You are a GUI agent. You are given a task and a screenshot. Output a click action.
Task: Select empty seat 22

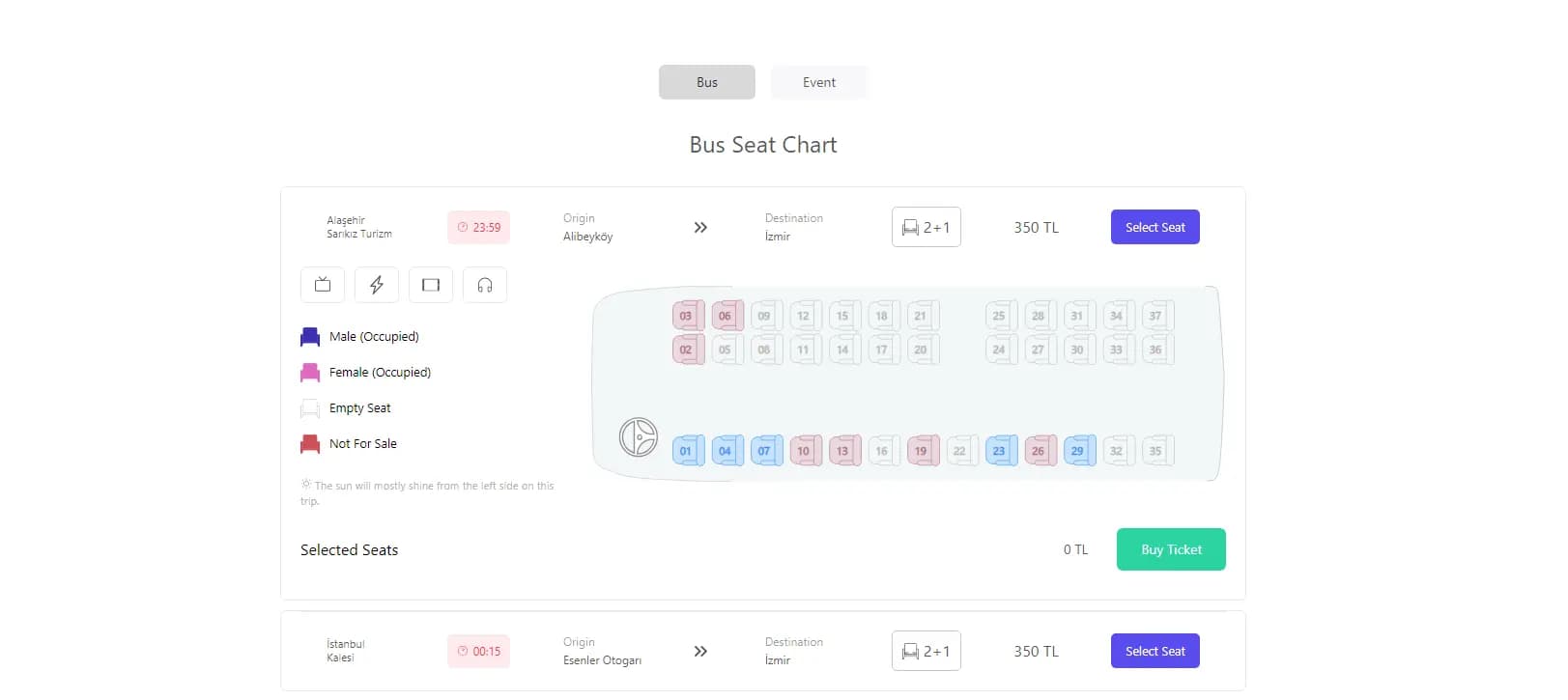961,451
